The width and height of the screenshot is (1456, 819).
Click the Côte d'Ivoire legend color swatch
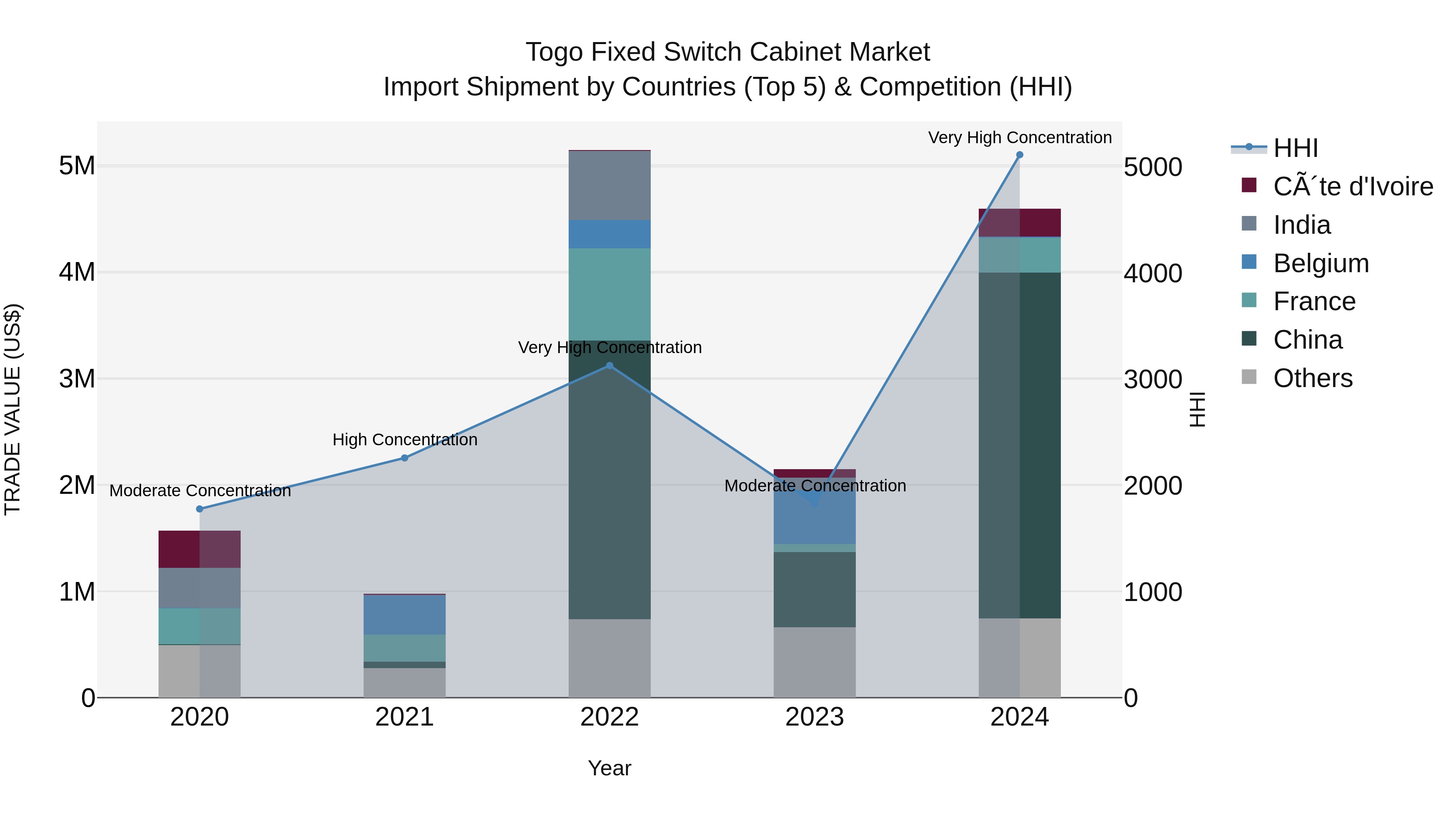pyautogui.click(x=1249, y=185)
